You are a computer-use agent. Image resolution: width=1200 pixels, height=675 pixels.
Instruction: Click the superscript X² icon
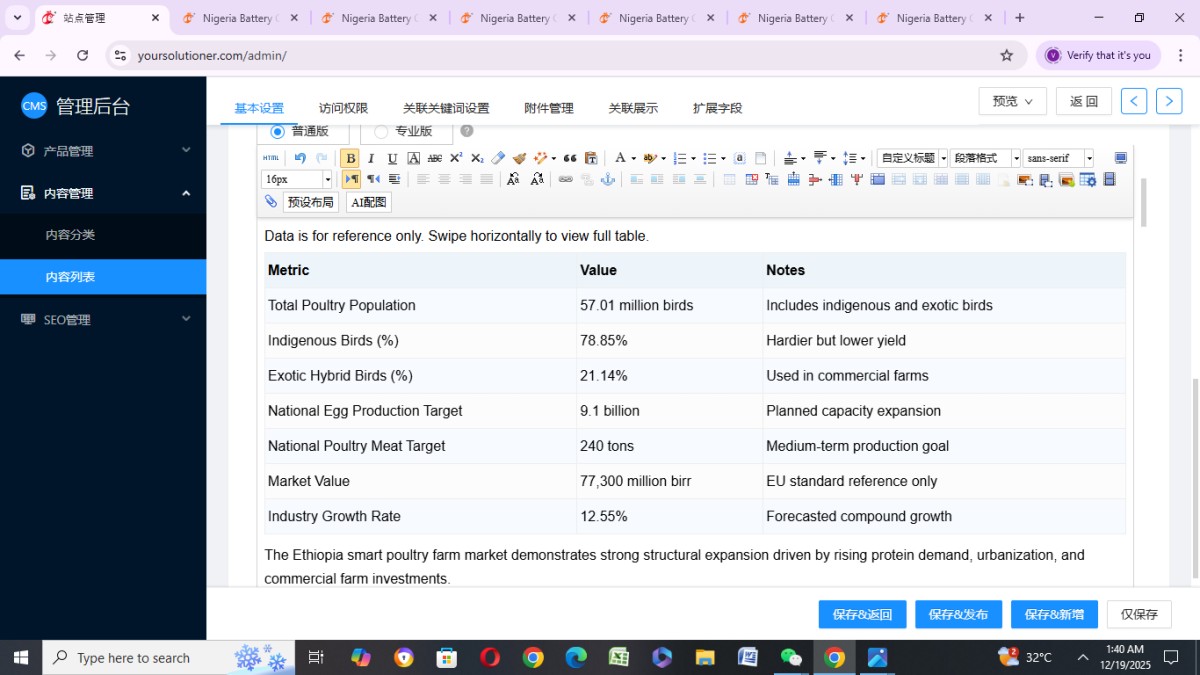click(456, 158)
